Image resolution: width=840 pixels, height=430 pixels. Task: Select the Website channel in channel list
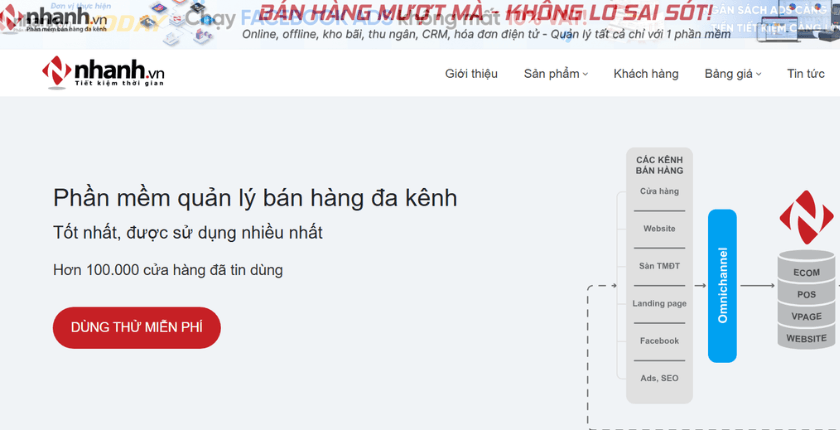coord(659,229)
